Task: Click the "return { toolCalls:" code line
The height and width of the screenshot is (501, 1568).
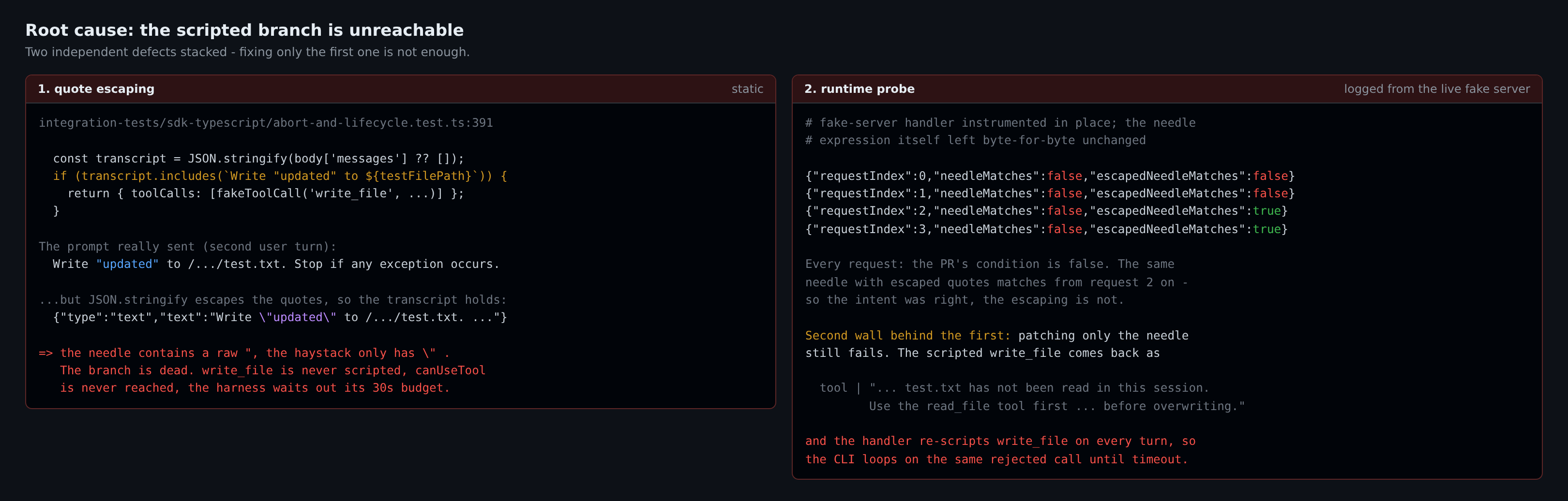Action: pos(265,193)
